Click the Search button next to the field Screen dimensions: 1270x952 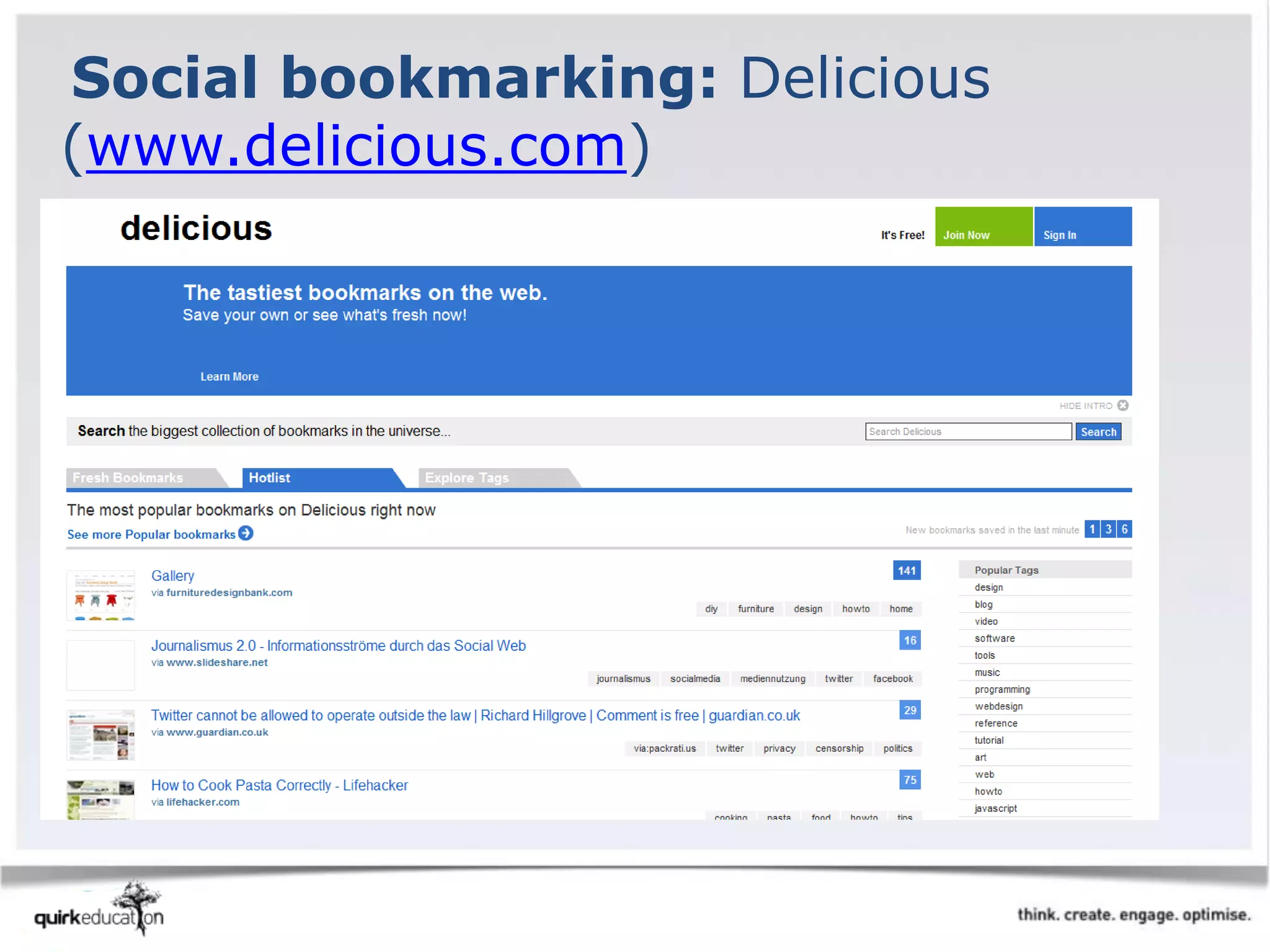pyautogui.click(x=1098, y=432)
